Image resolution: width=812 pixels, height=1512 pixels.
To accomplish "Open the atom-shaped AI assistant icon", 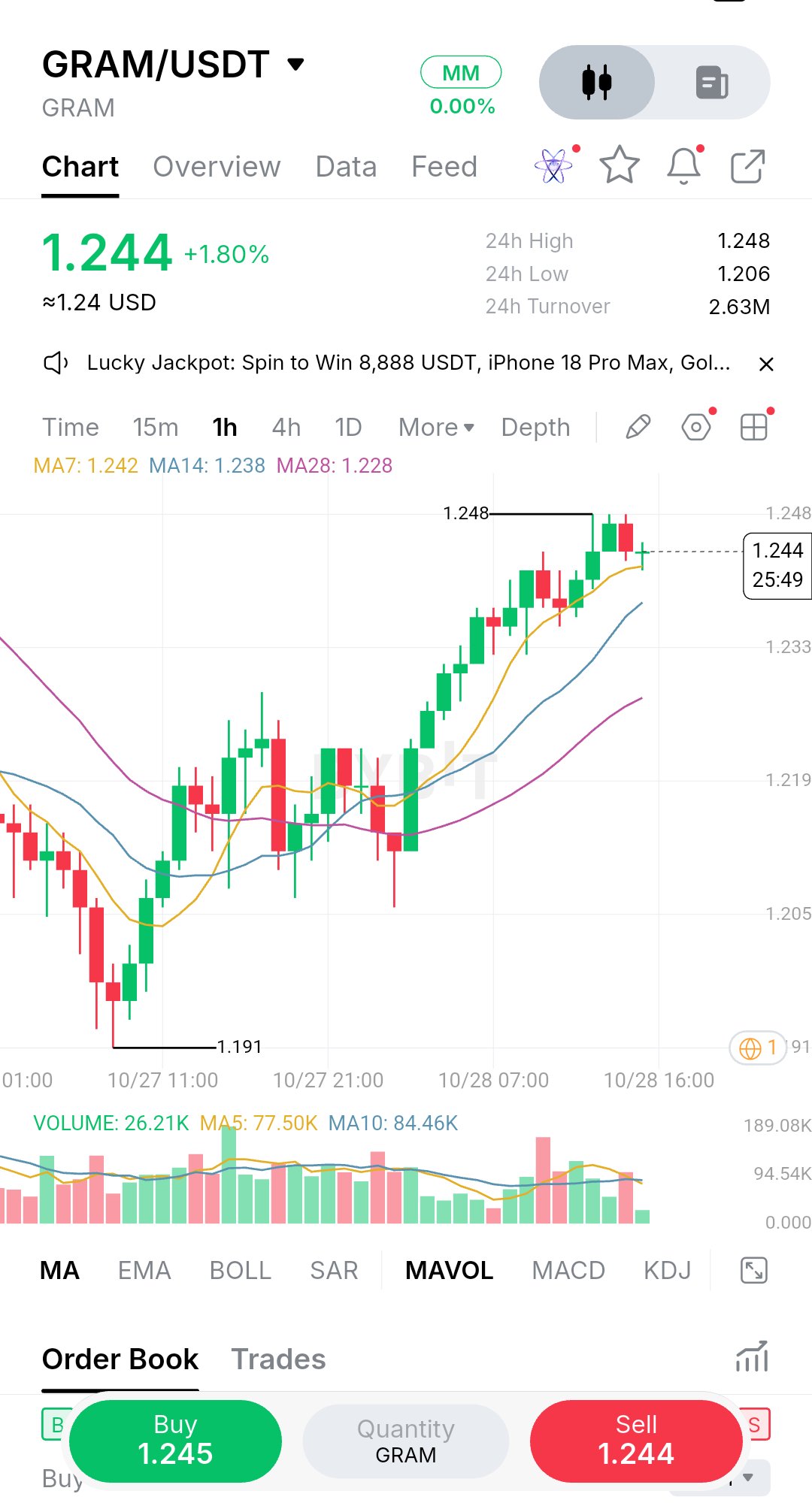I will [553, 165].
